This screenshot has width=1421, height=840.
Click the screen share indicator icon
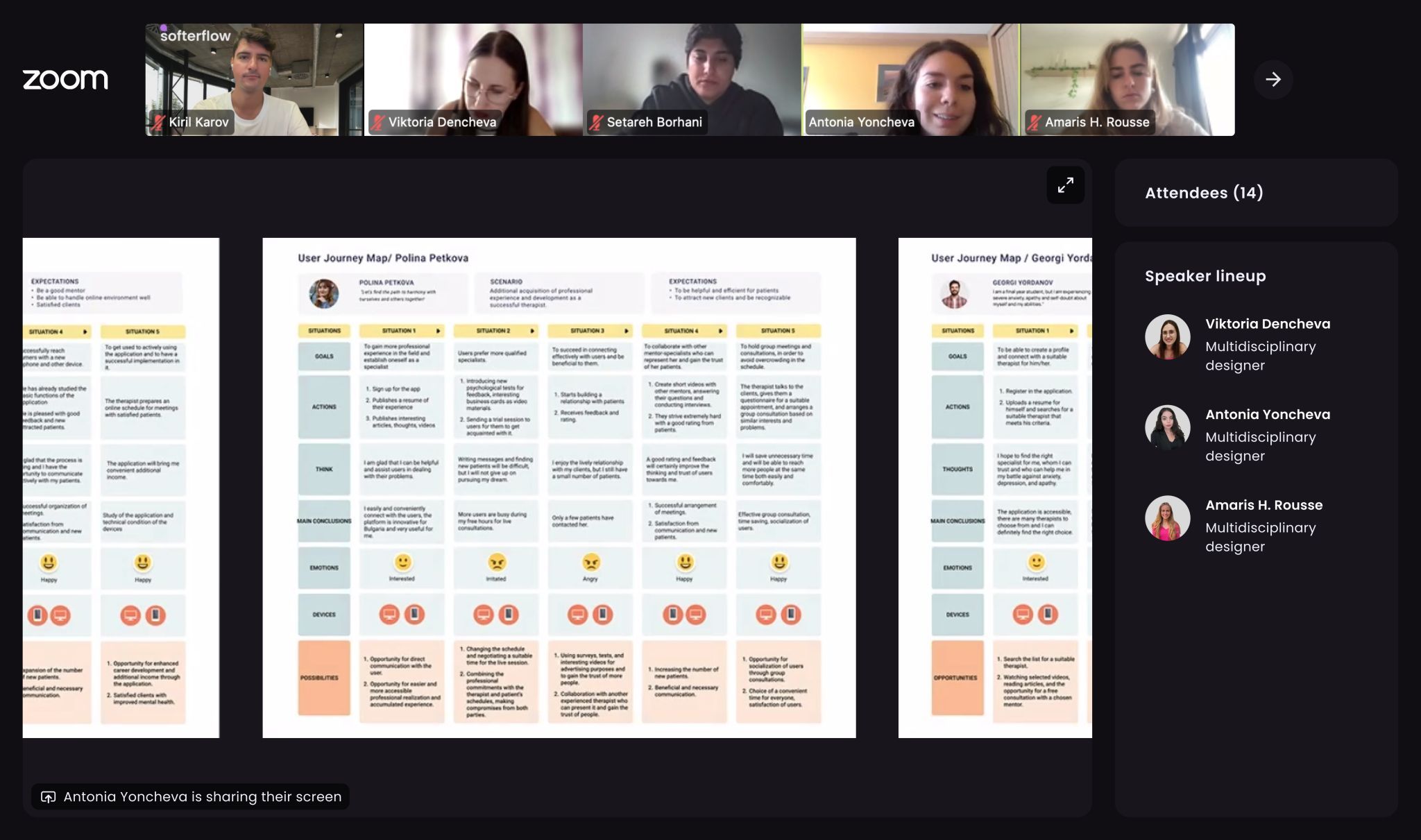click(48, 796)
